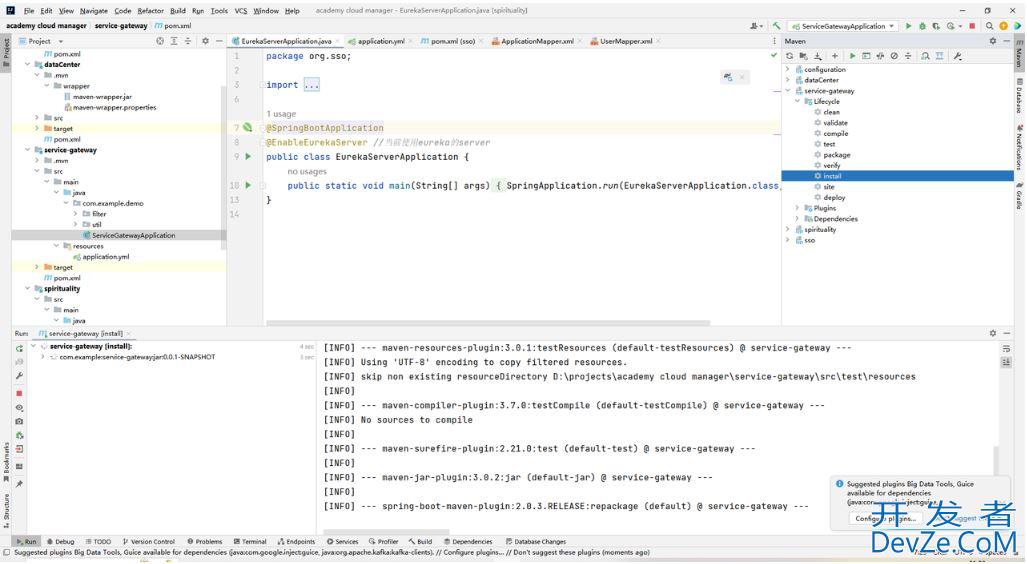Viewport: 1027px width, 564px height.
Task: Open the run configuration dropdown ServiceGatewayApplication
Action: click(x=843, y=26)
